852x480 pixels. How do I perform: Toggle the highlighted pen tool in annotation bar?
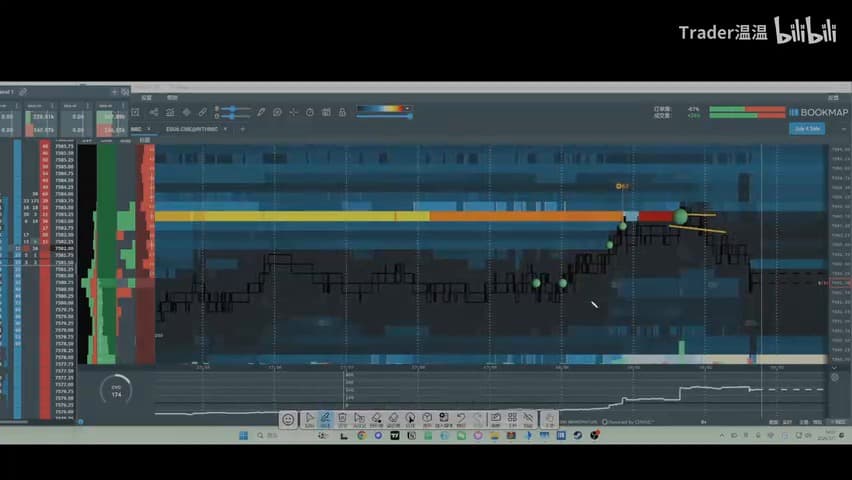point(325,419)
